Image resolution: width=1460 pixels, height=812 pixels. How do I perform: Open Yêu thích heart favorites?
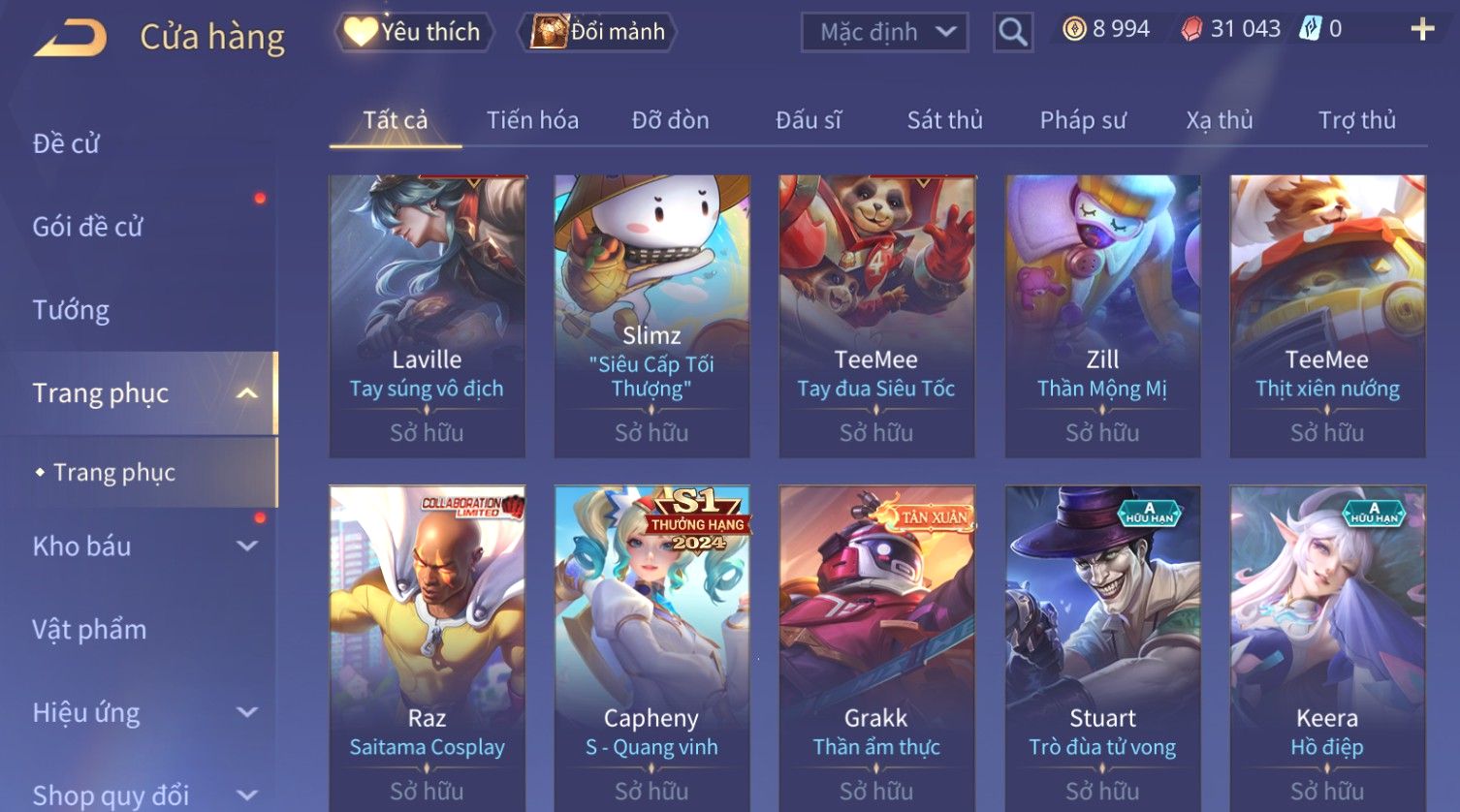coord(414,32)
